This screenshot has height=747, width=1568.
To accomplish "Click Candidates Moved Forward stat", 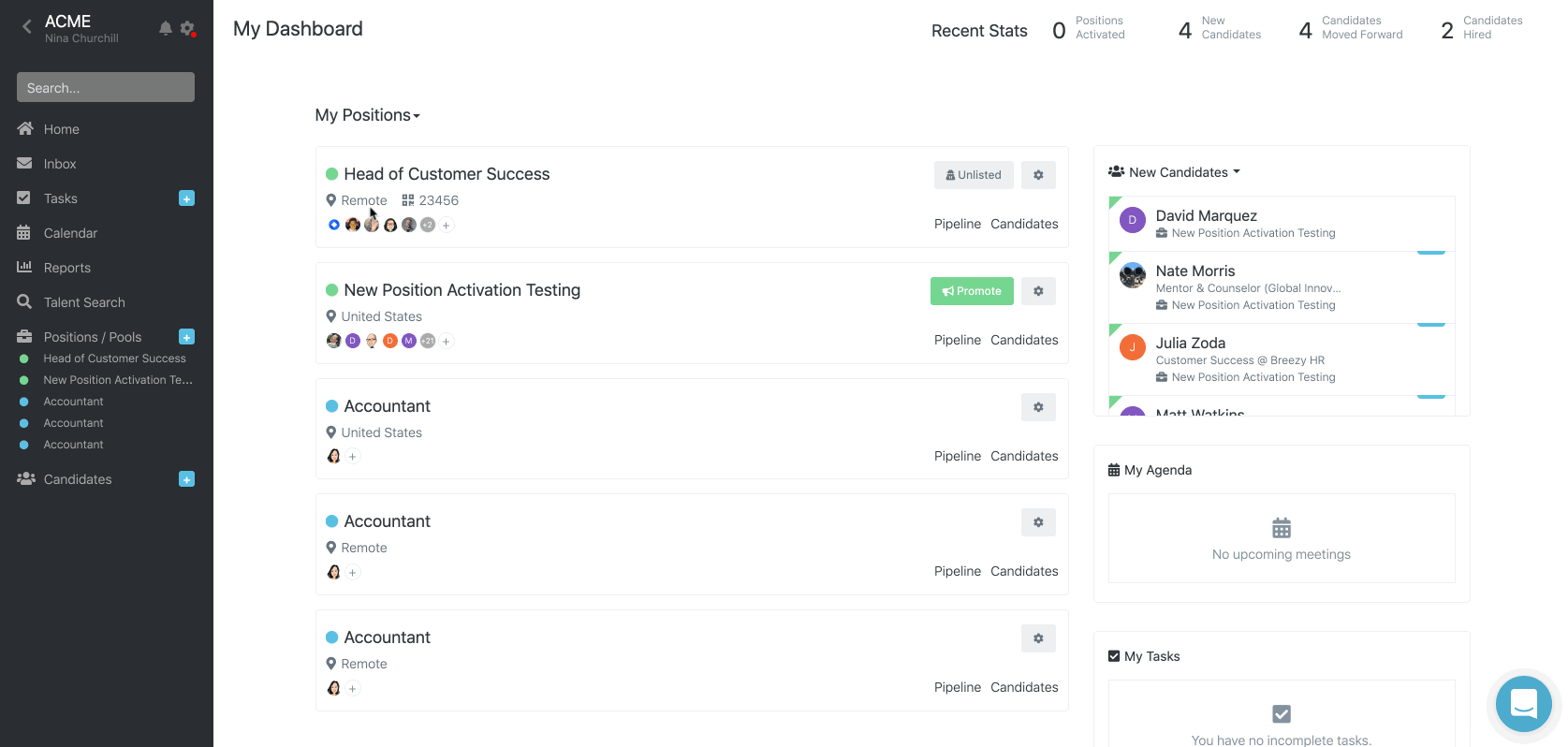I will click(x=1351, y=29).
